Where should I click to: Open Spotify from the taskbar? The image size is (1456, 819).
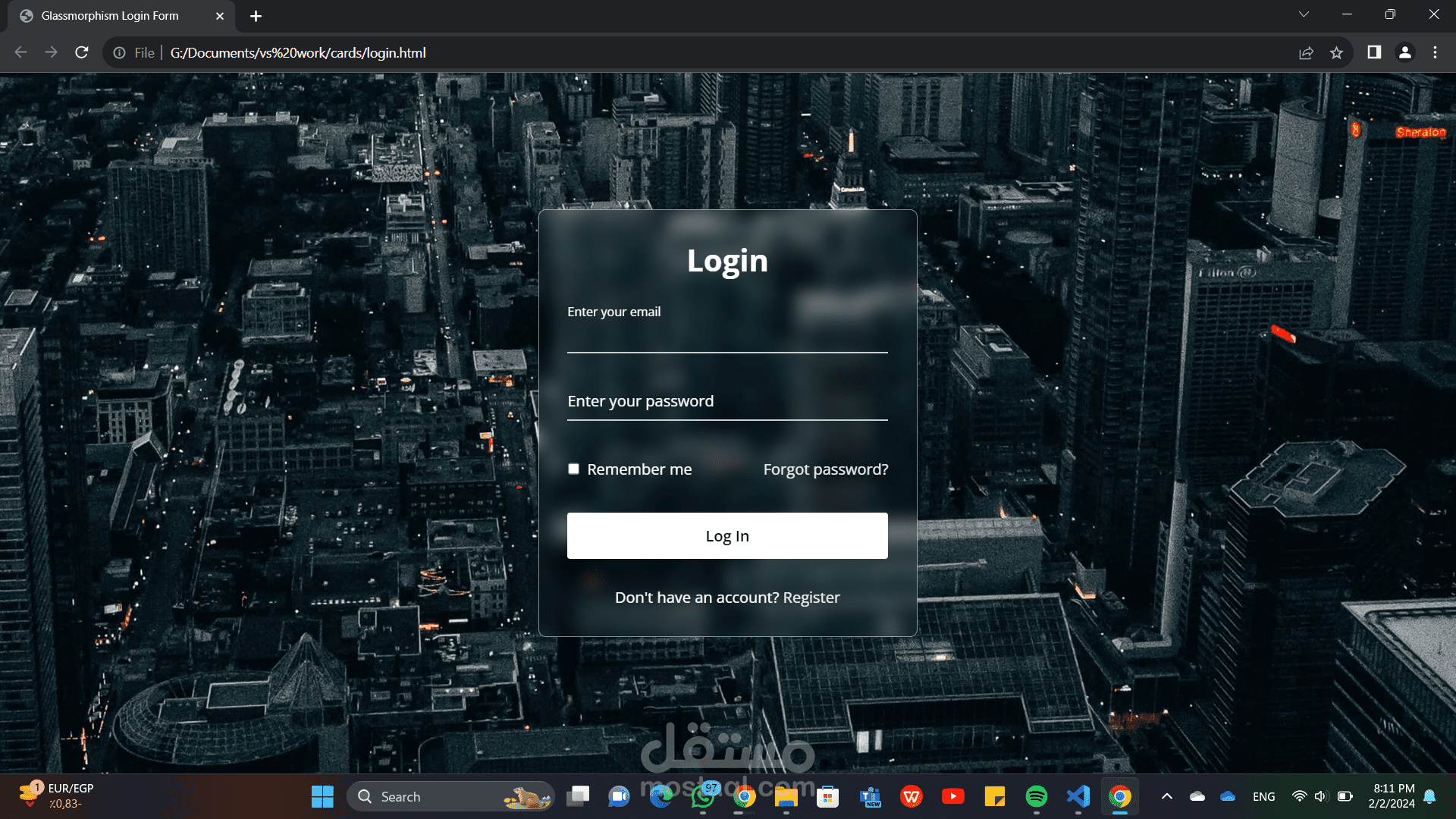pyautogui.click(x=1036, y=796)
